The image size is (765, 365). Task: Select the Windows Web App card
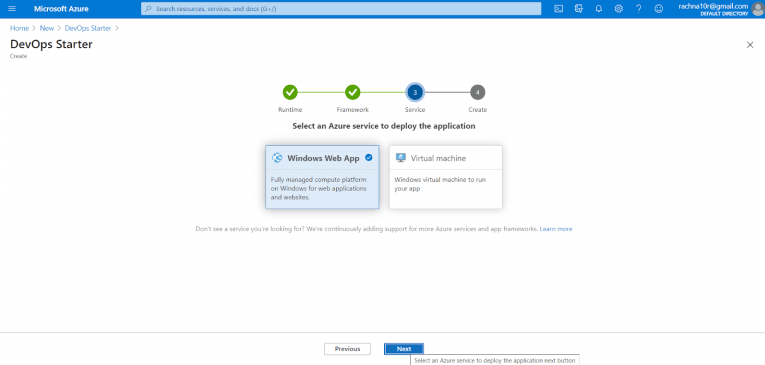[322, 177]
